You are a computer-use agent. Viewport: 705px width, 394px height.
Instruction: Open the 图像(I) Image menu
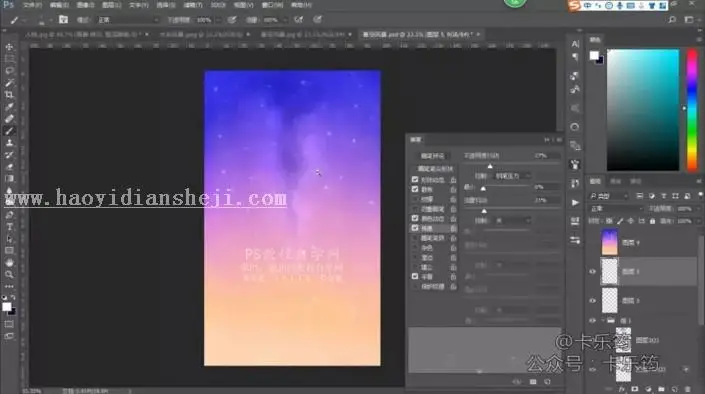click(85, 5)
